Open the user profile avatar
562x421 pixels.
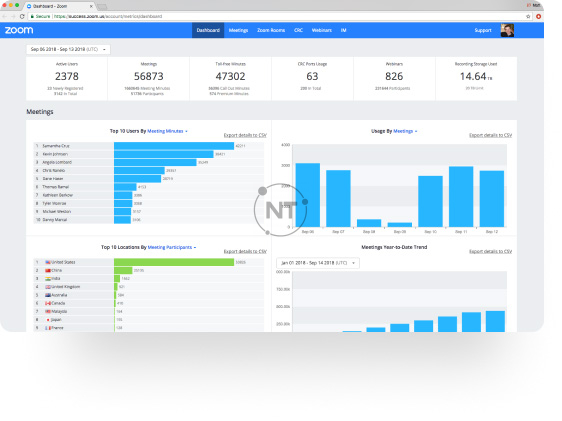[x=507, y=30]
